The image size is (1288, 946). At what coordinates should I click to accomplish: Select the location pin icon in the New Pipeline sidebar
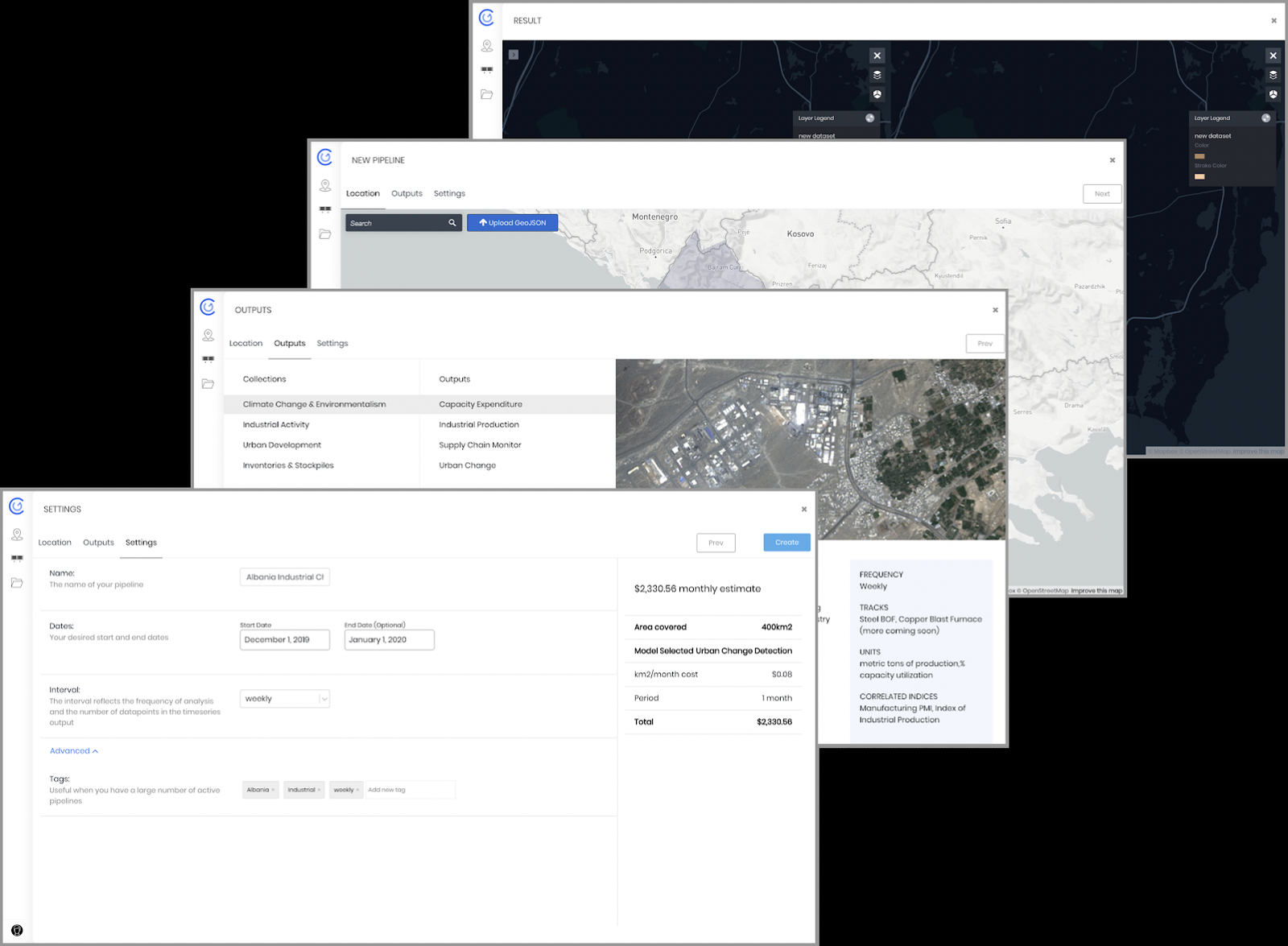(325, 186)
